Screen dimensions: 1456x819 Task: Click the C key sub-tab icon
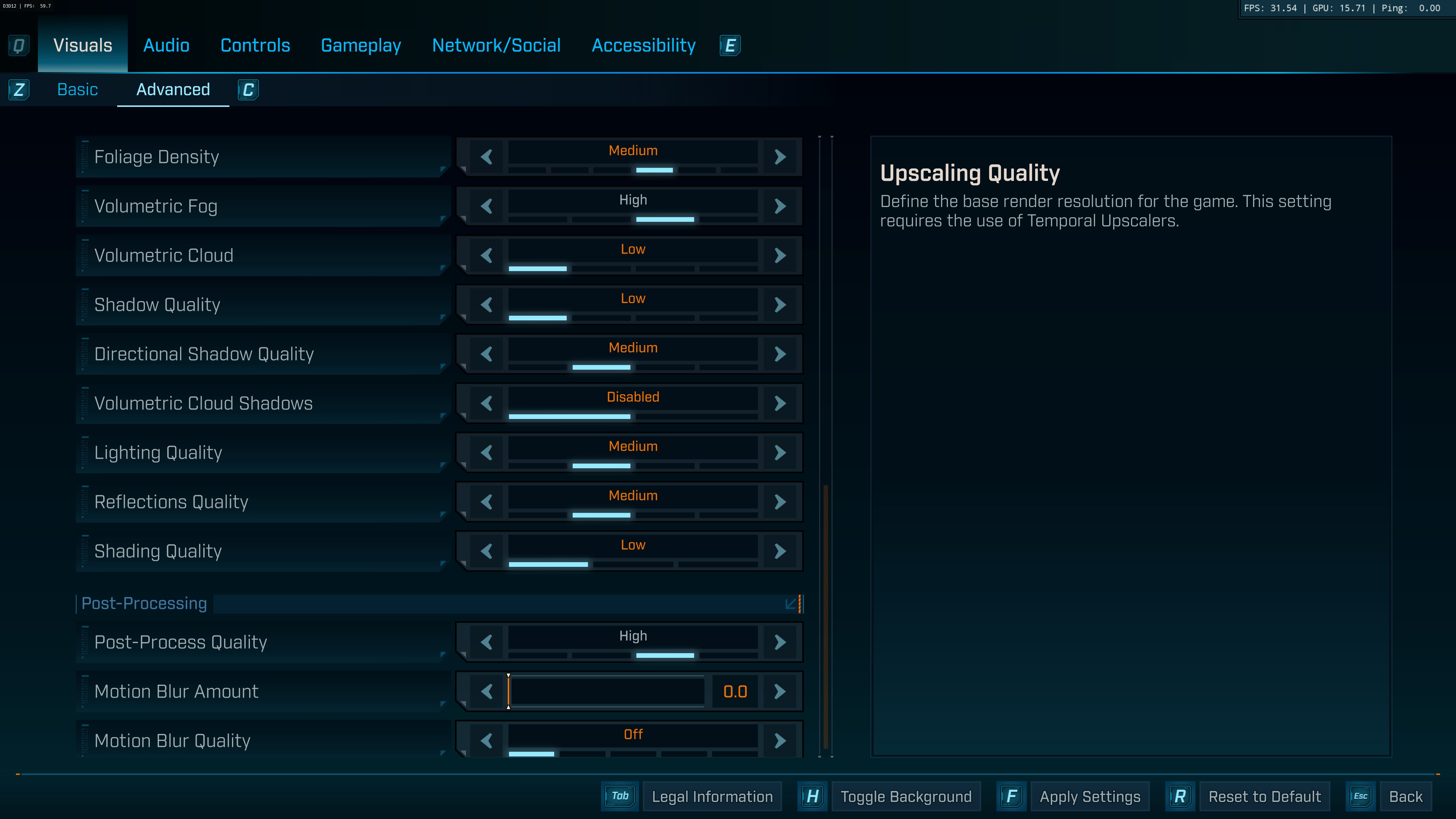coord(248,89)
